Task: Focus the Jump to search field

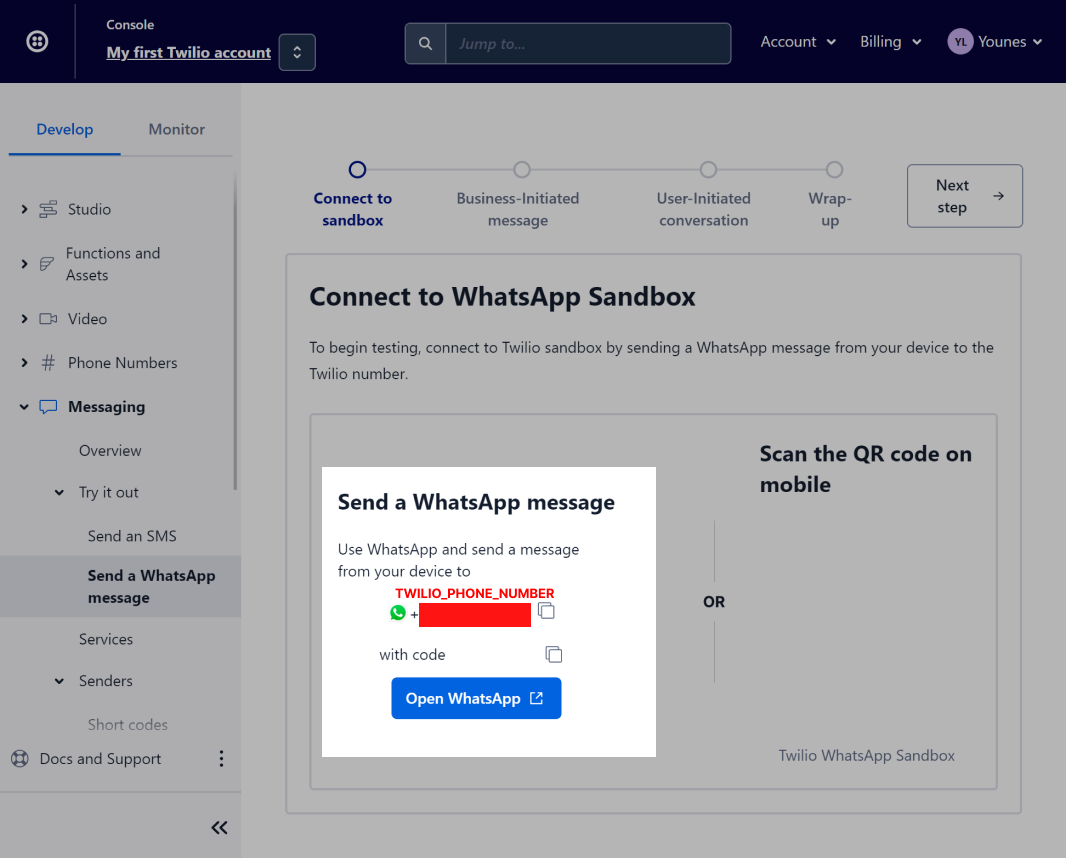Action: pyautogui.click(x=588, y=44)
